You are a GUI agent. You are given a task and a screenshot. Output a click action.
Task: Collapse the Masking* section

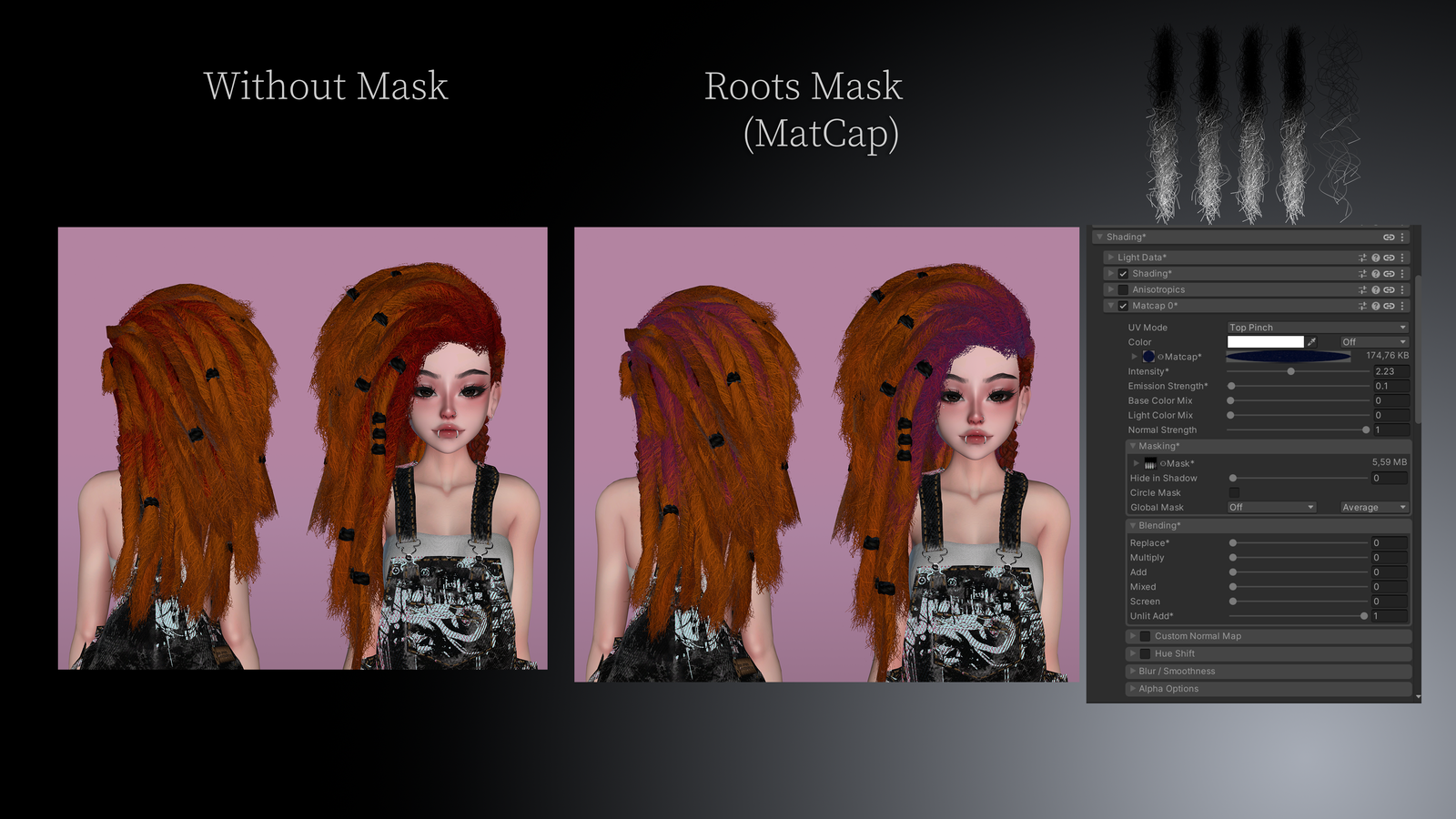(1133, 447)
